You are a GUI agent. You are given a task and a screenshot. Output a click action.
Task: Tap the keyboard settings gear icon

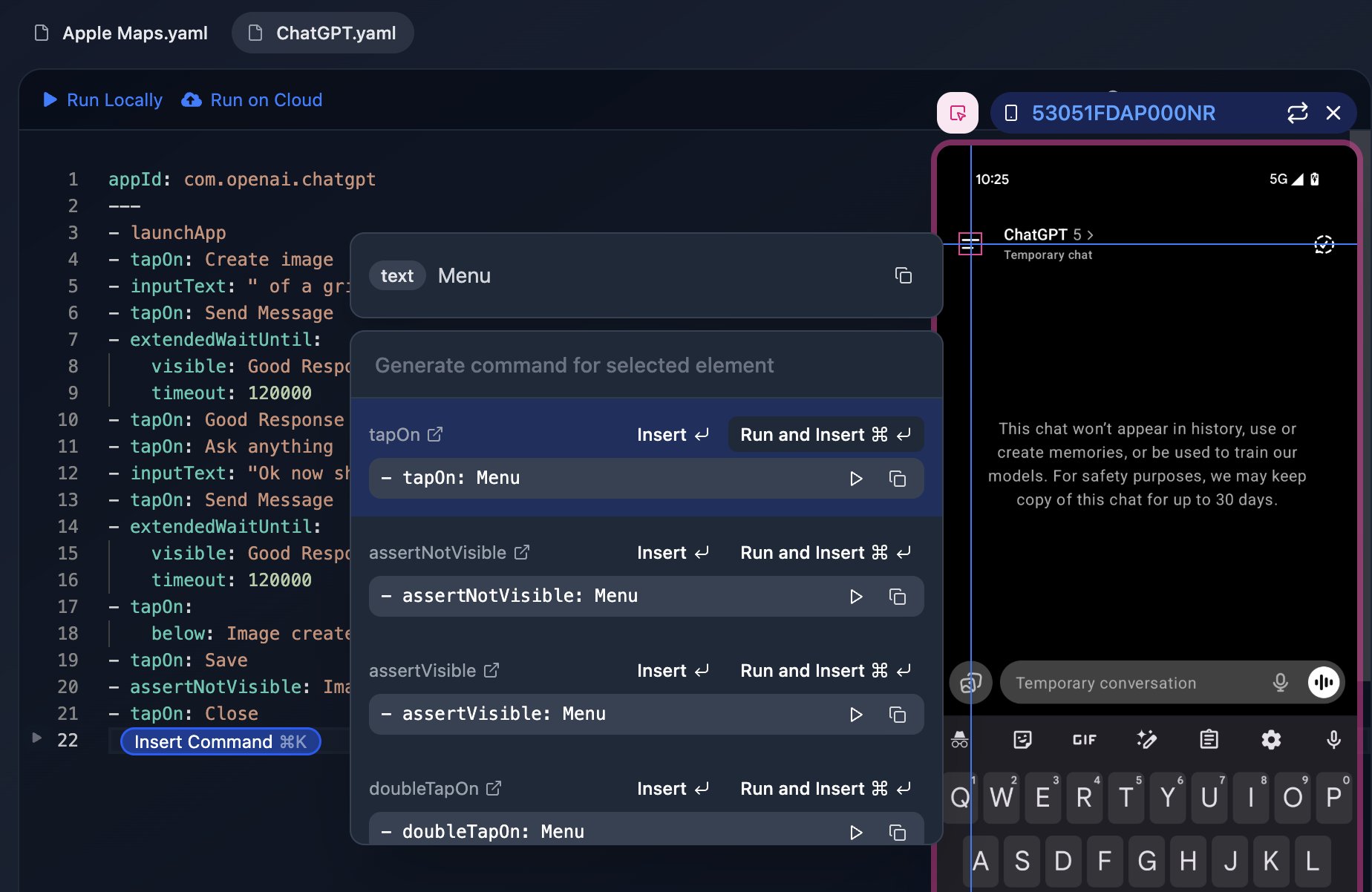tap(1271, 740)
